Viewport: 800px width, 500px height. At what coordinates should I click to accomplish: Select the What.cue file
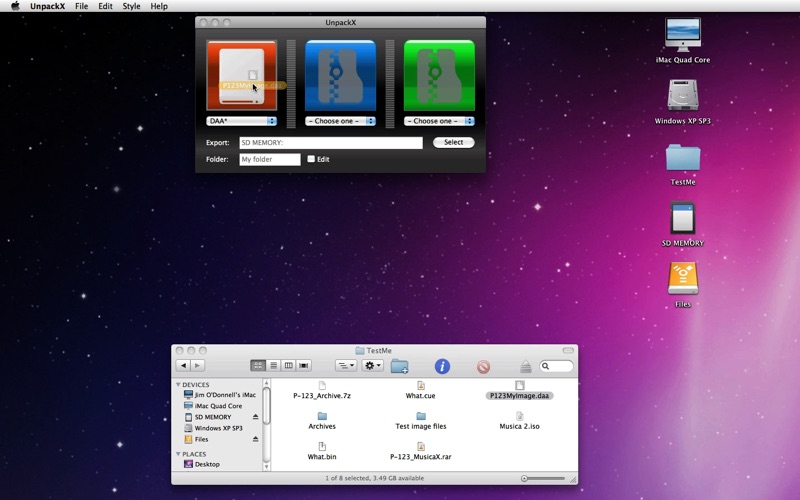click(420, 391)
